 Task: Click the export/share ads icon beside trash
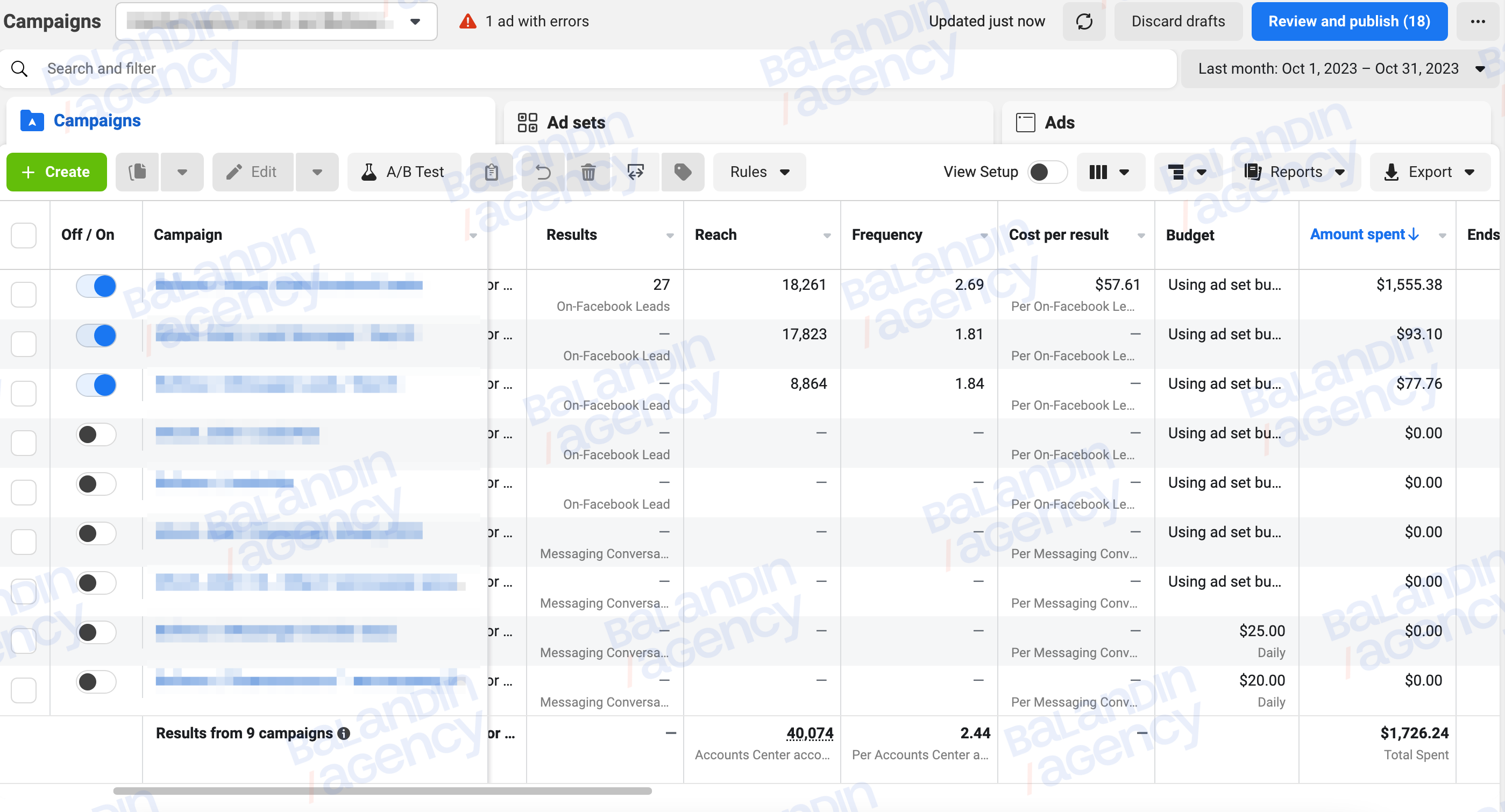[636, 172]
